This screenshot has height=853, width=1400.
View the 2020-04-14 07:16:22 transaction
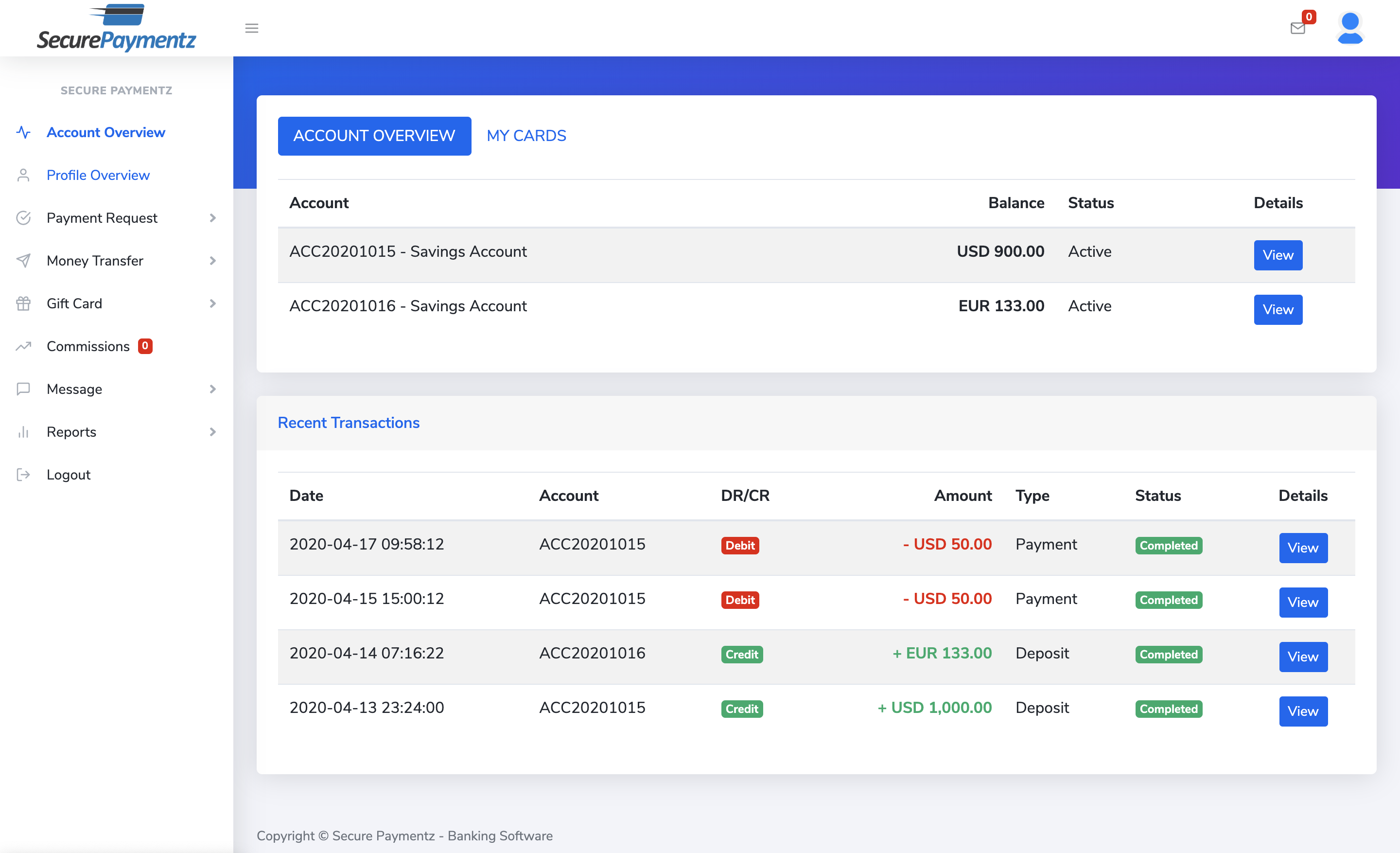1303,657
